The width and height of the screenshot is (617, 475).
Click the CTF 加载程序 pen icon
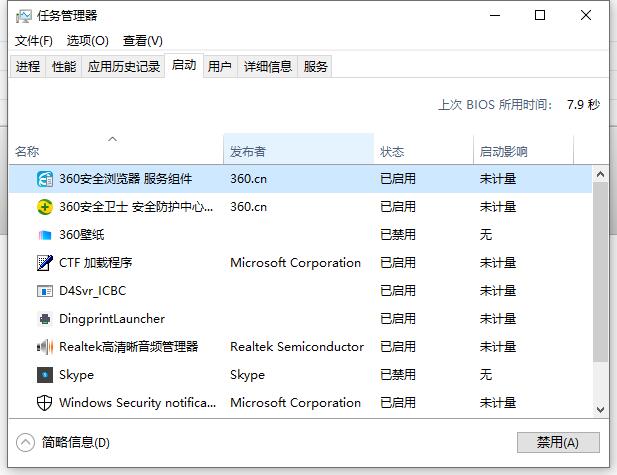coord(44,263)
